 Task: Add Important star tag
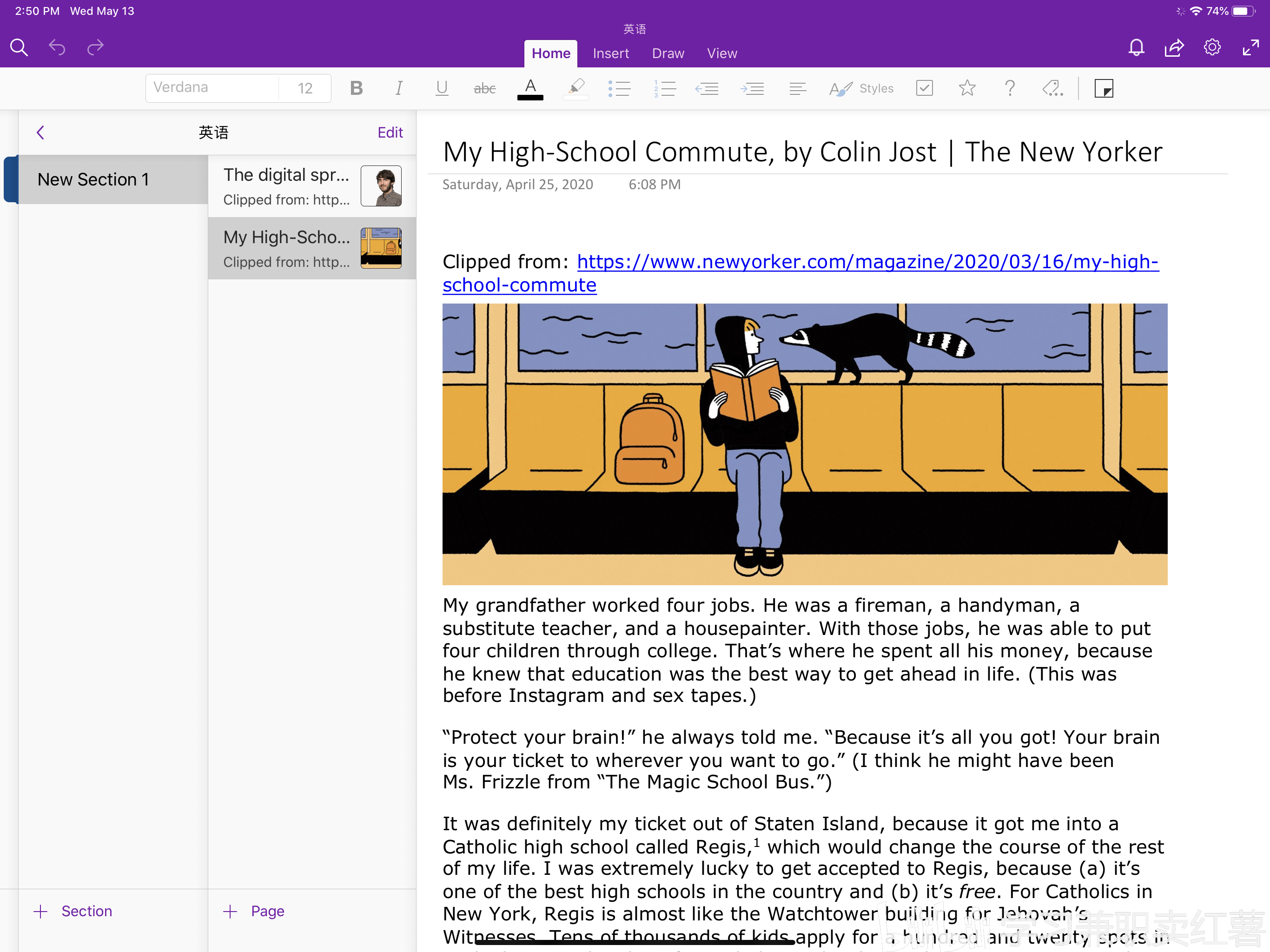tap(967, 88)
